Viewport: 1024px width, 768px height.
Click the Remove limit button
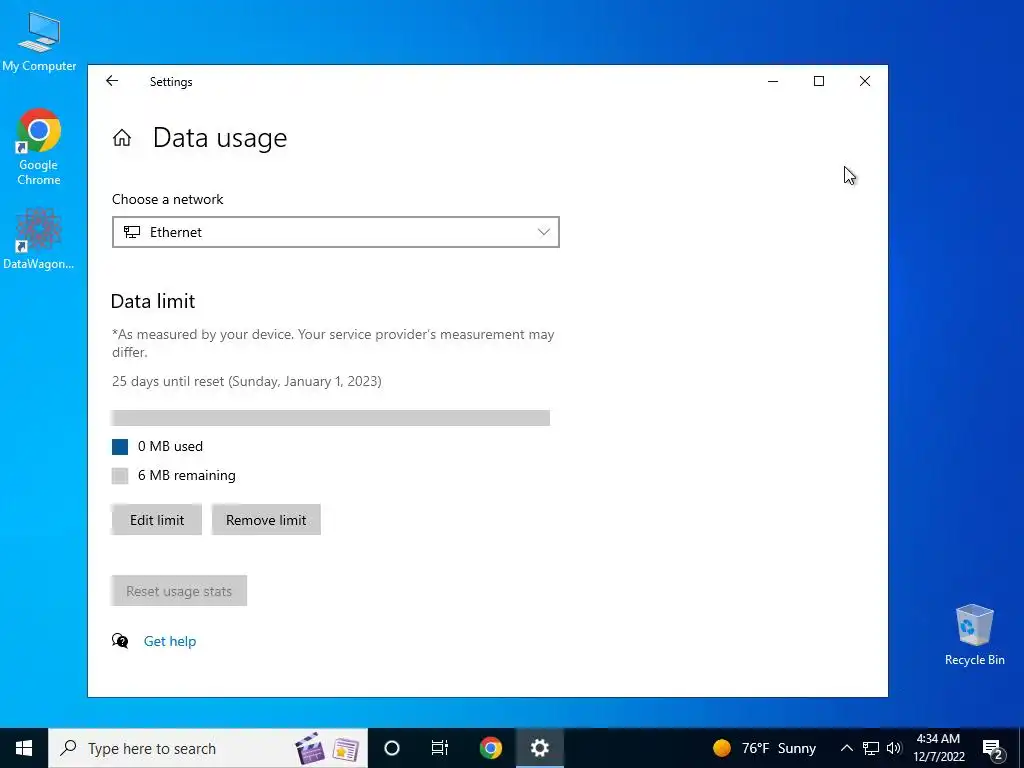coord(266,520)
